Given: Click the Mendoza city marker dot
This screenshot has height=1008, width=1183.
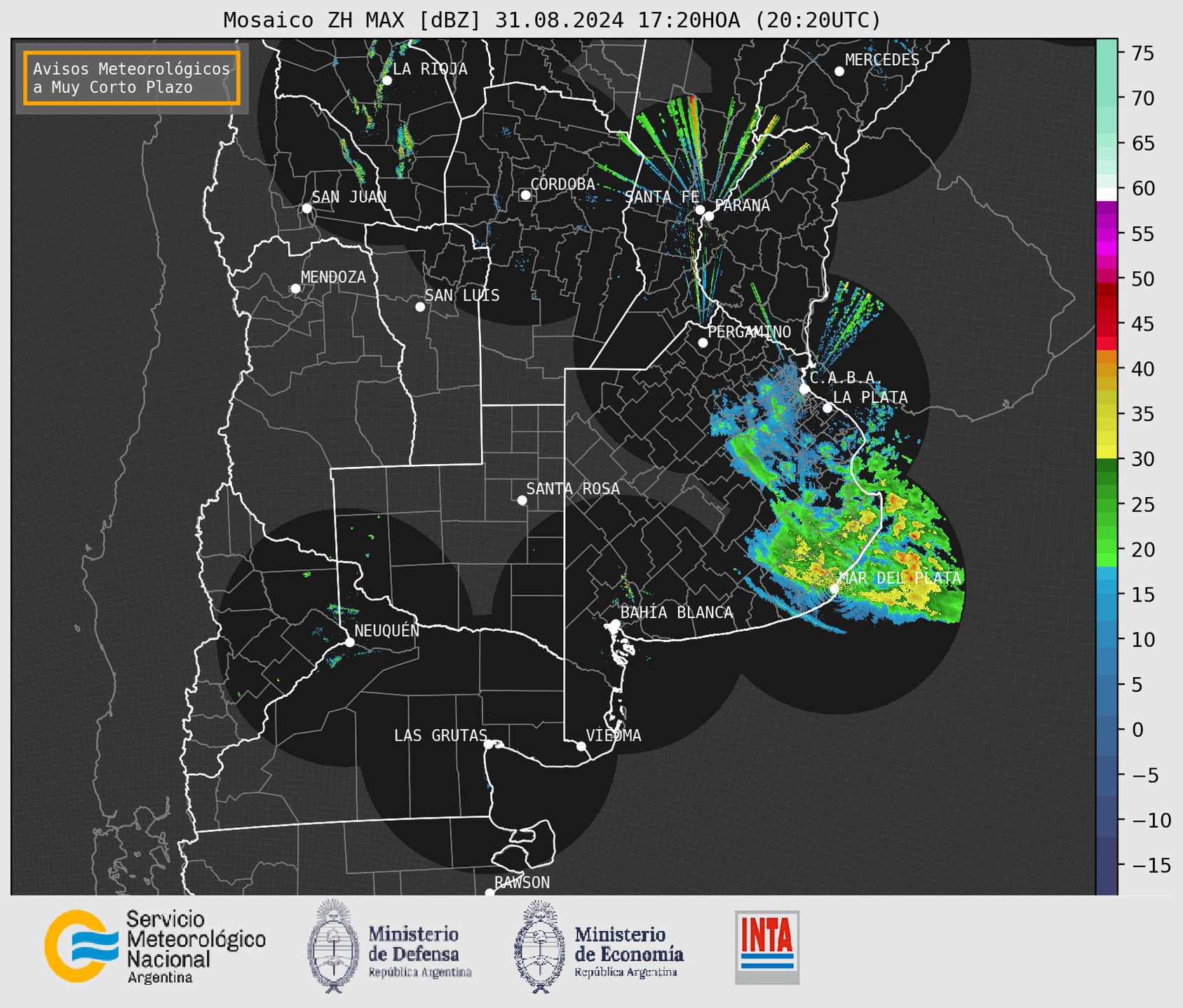Looking at the screenshot, I should pos(295,289).
